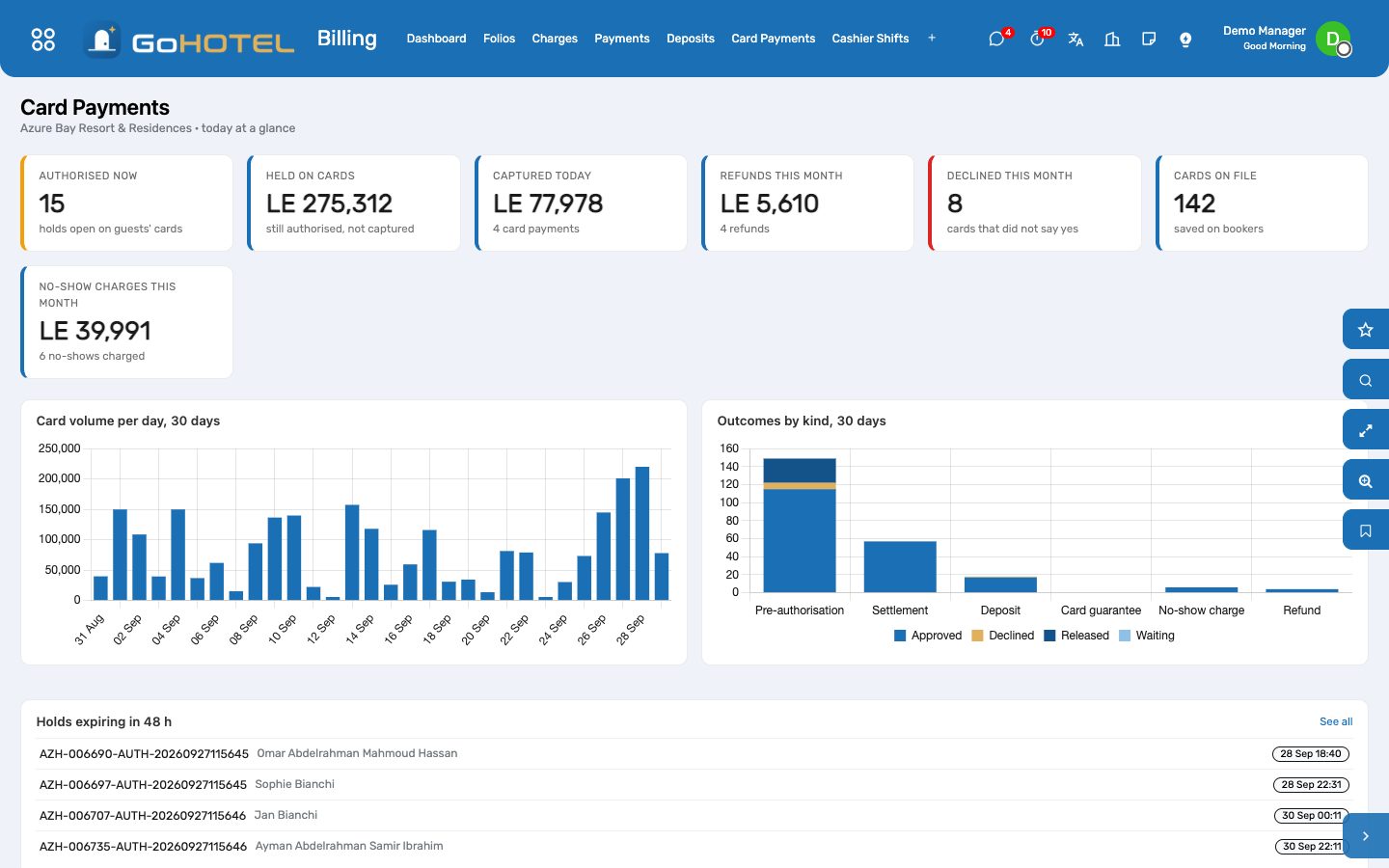Click the plus icon after Cashier Shifts

coord(932,39)
